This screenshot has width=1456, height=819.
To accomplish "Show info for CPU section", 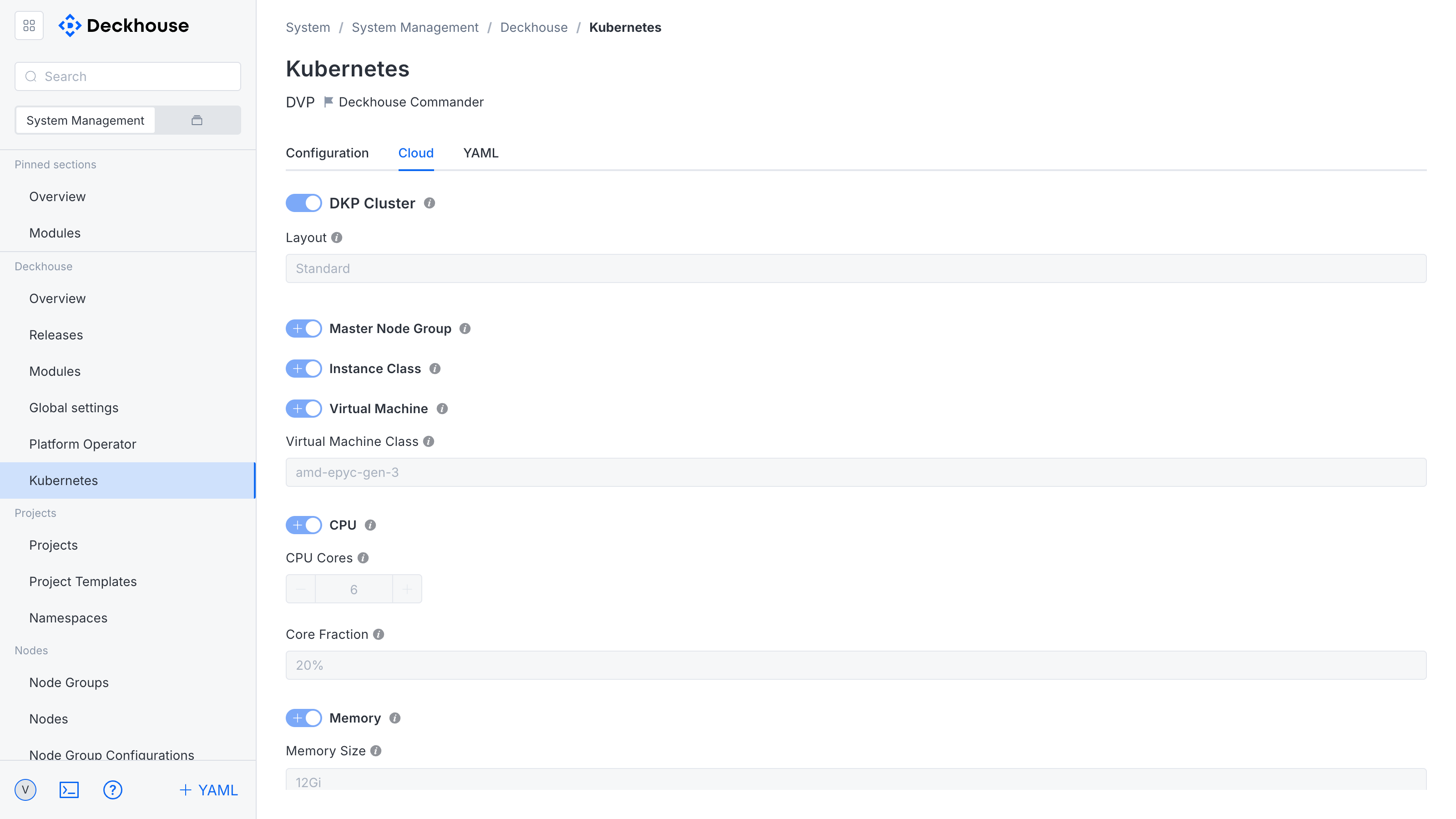I will pos(370,525).
